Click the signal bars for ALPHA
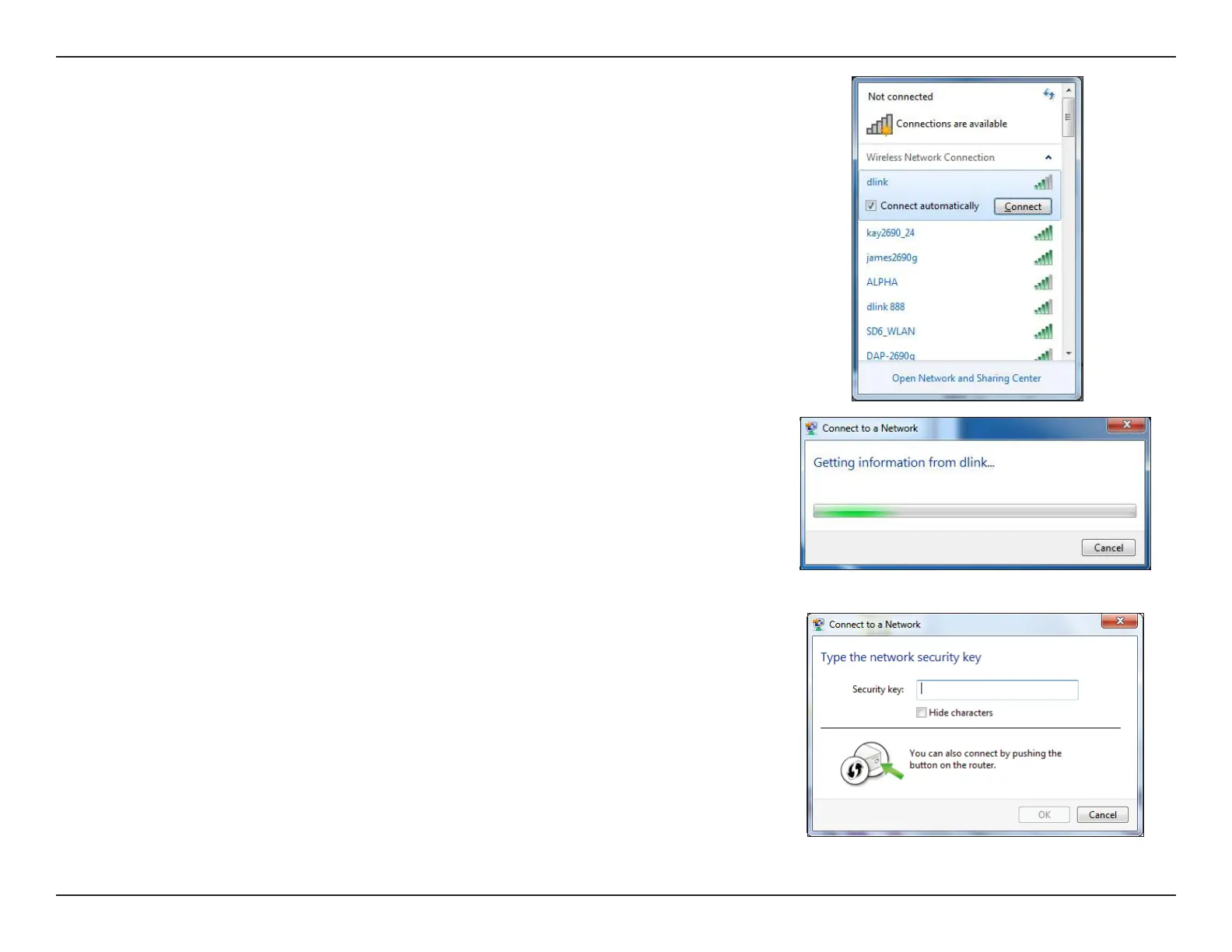The image size is (1232, 952). (1043, 282)
